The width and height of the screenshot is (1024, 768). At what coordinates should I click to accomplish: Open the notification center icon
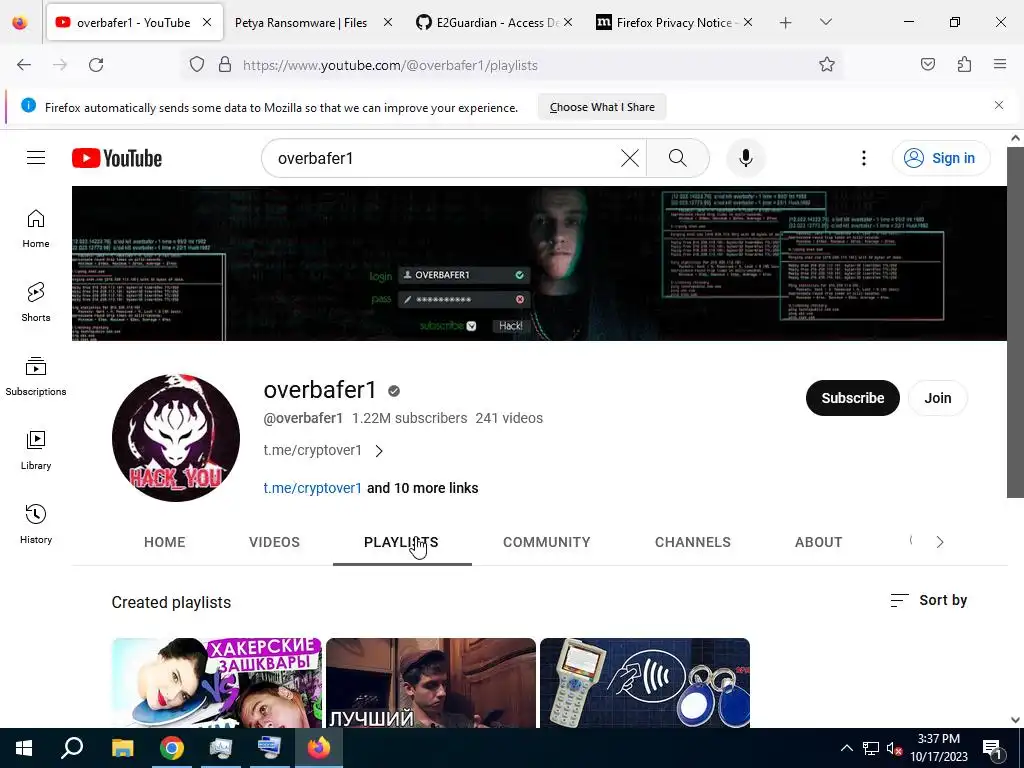pyautogui.click(x=992, y=748)
